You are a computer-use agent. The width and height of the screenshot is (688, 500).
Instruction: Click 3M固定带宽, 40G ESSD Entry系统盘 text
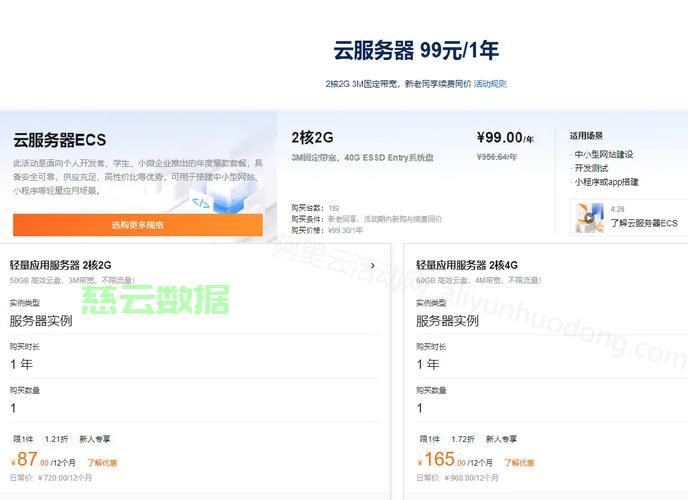pyautogui.click(x=362, y=157)
